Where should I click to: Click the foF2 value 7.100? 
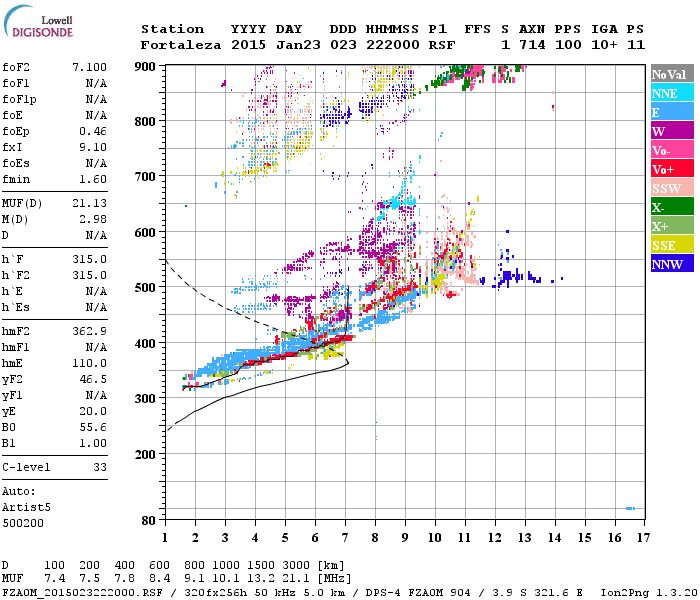pos(89,67)
